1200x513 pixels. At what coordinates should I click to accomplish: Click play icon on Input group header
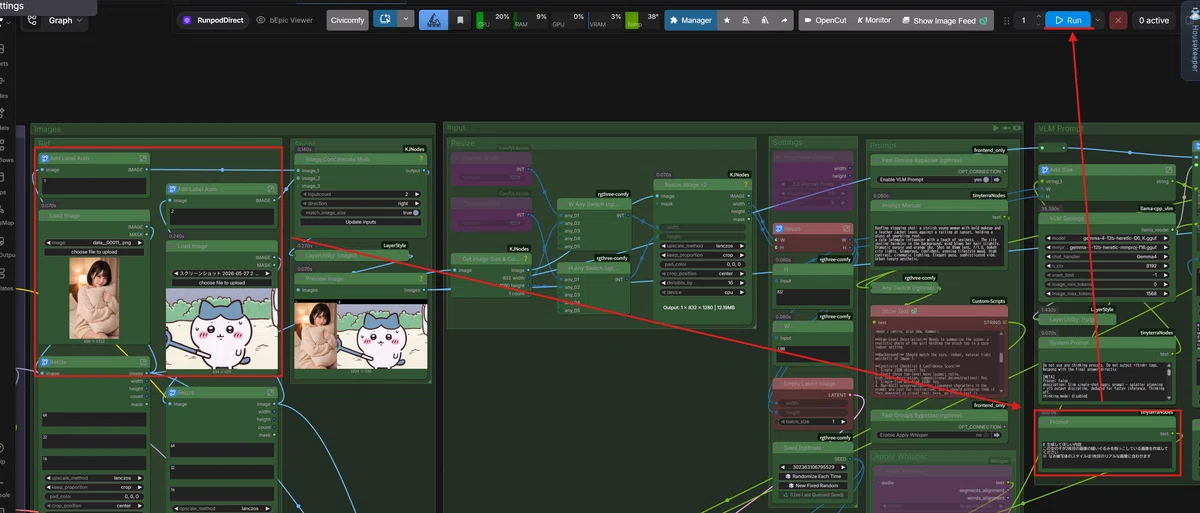tap(996, 128)
